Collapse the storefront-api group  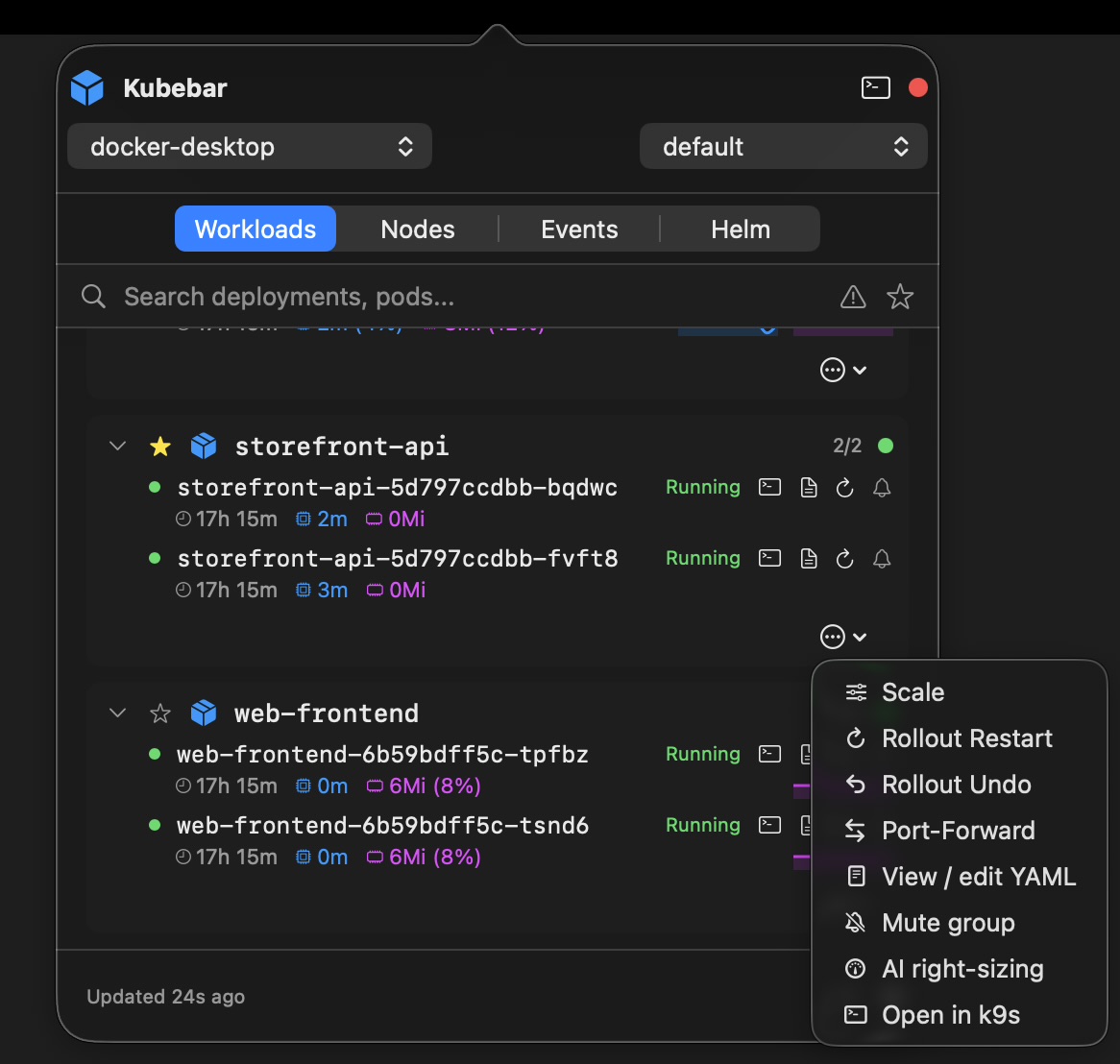[x=118, y=447]
